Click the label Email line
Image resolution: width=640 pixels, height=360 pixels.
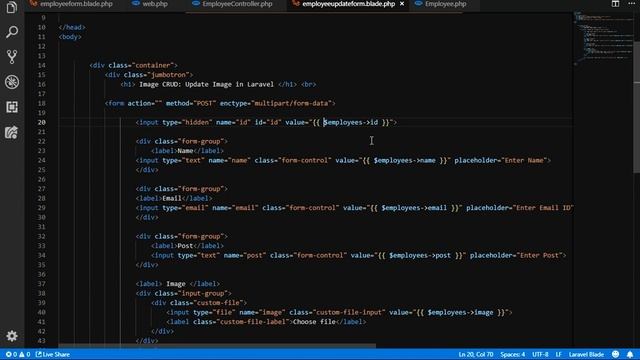pos(174,198)
